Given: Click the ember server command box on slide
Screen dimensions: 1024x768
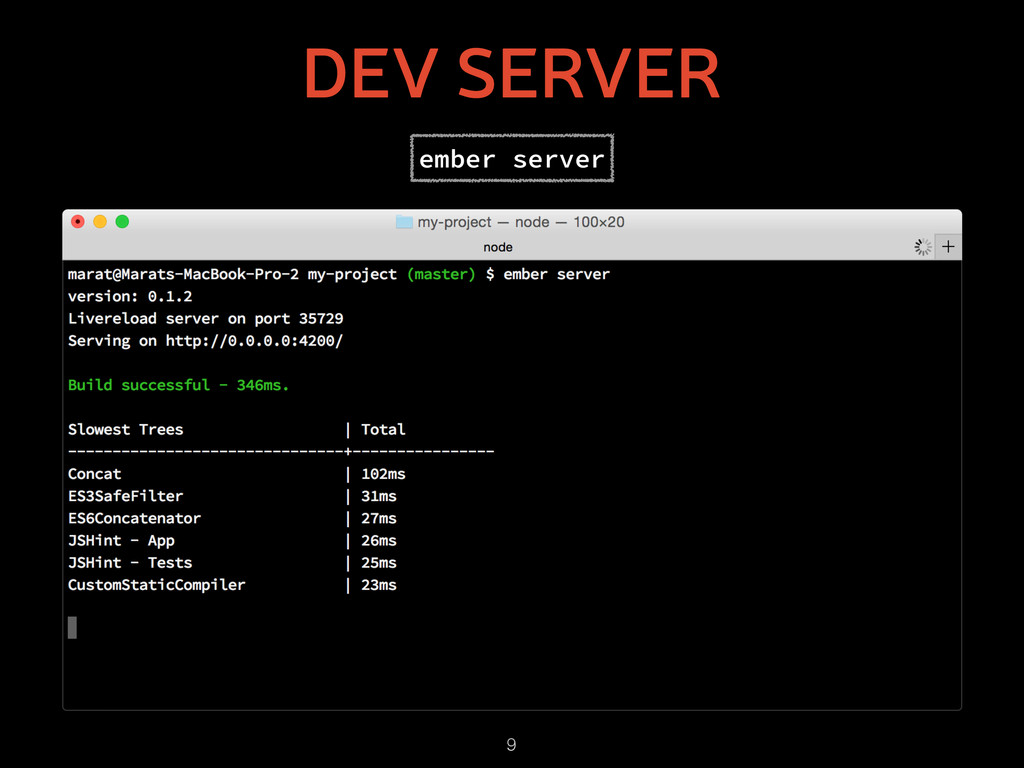Looking at the screenshot, I should click(512, 158).
